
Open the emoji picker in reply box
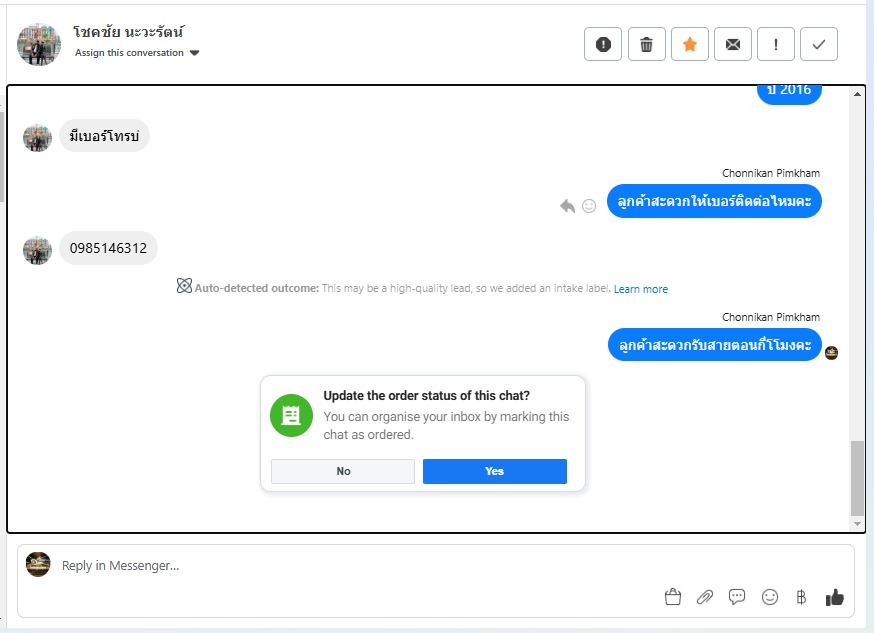(770, 597)
